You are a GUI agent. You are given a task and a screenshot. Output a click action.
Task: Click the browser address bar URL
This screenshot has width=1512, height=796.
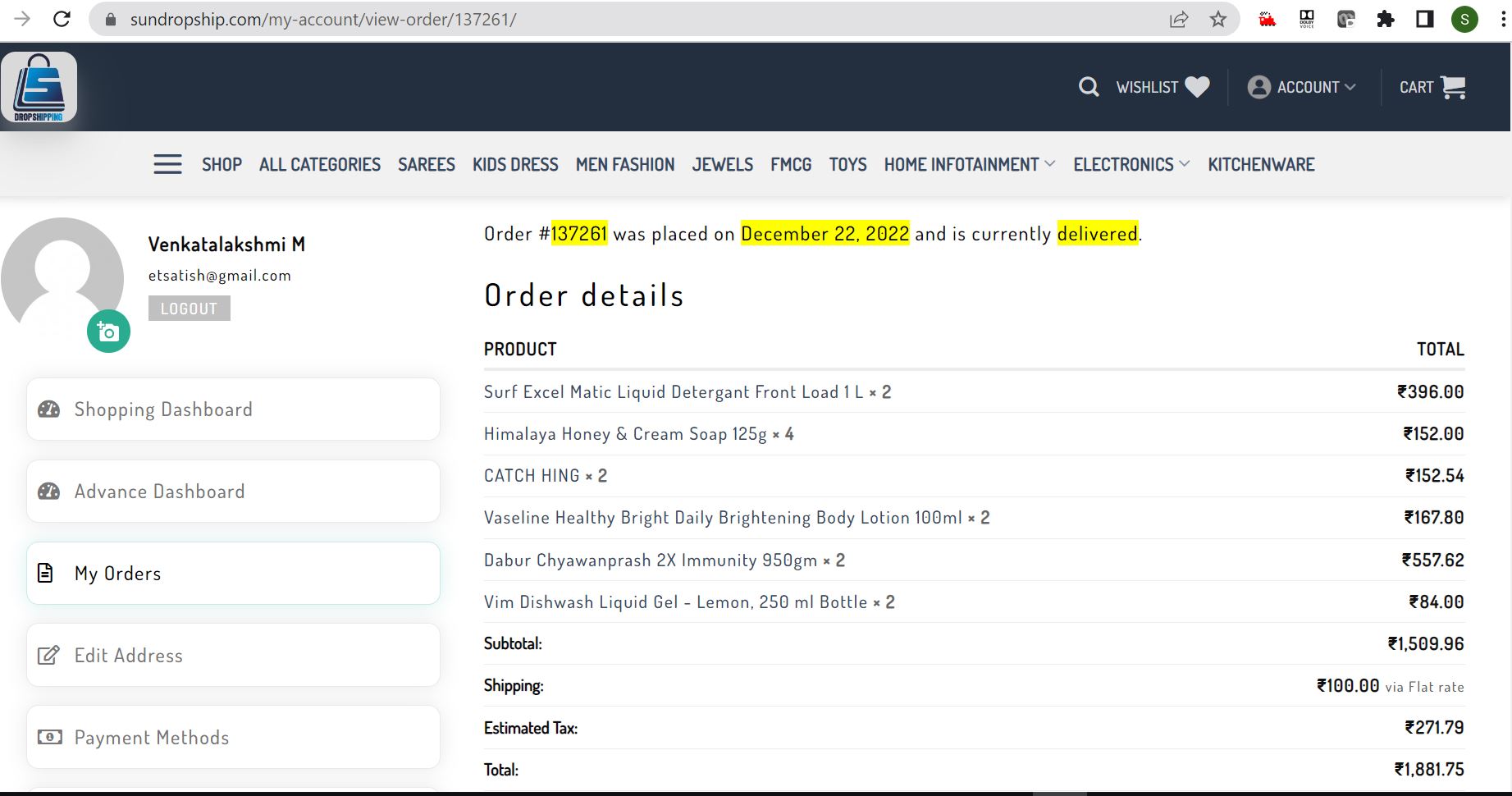(x=323, y=19)
